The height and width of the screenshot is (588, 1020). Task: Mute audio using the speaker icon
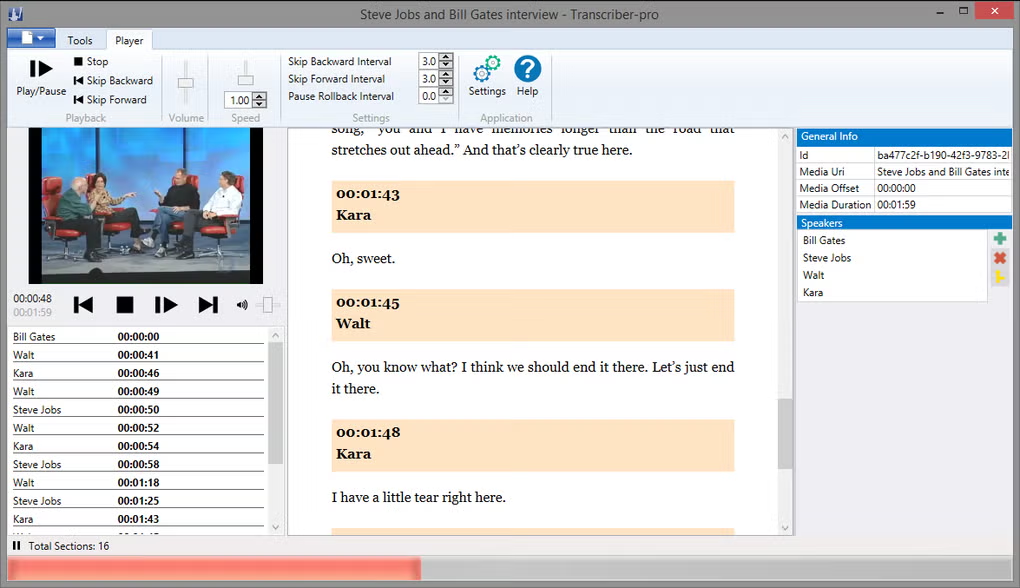[x=241, y=304]
